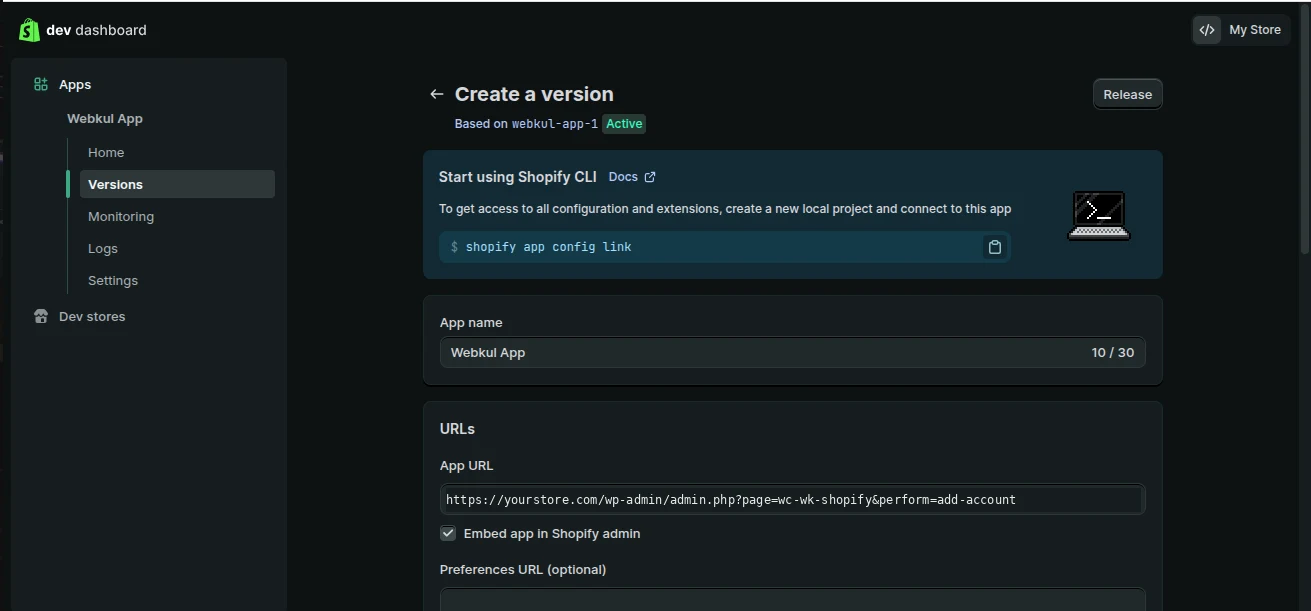
Task: Click the code brackets icon by My Store
Action: pyautogui.click(x=1207, y=30)
